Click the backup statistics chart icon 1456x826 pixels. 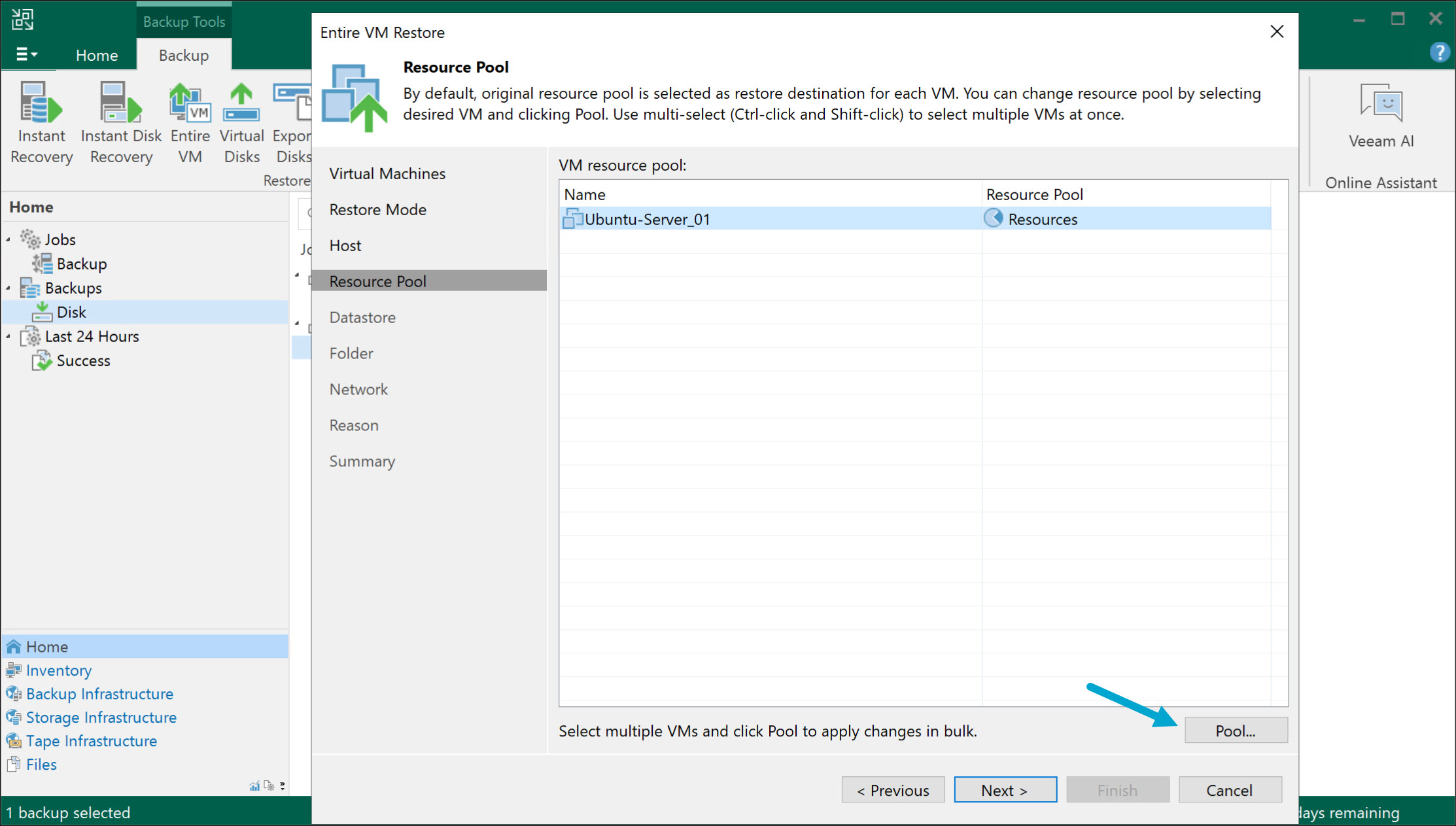[254, 786]
